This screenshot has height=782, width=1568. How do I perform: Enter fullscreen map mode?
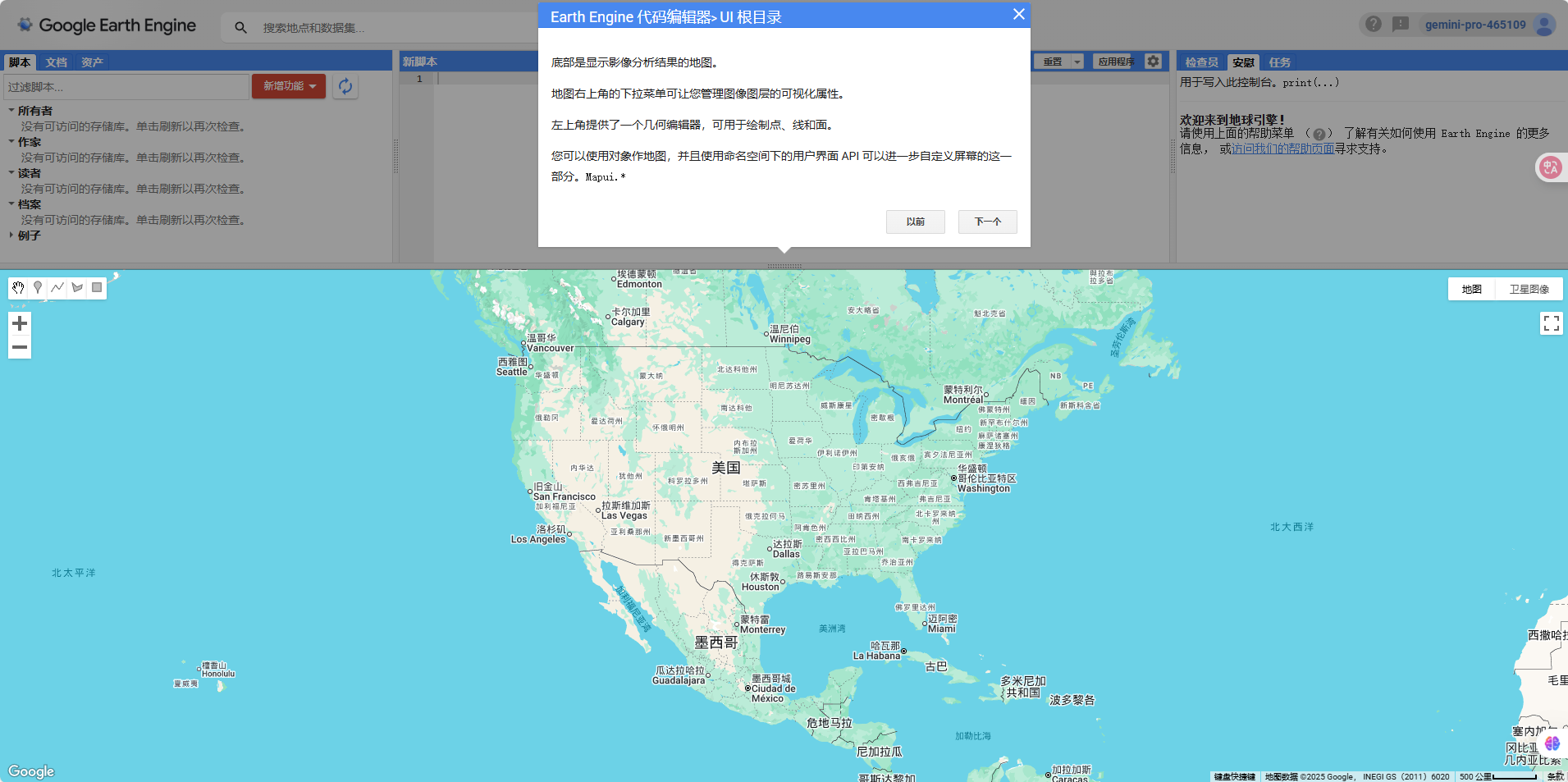pos(1552,322)
